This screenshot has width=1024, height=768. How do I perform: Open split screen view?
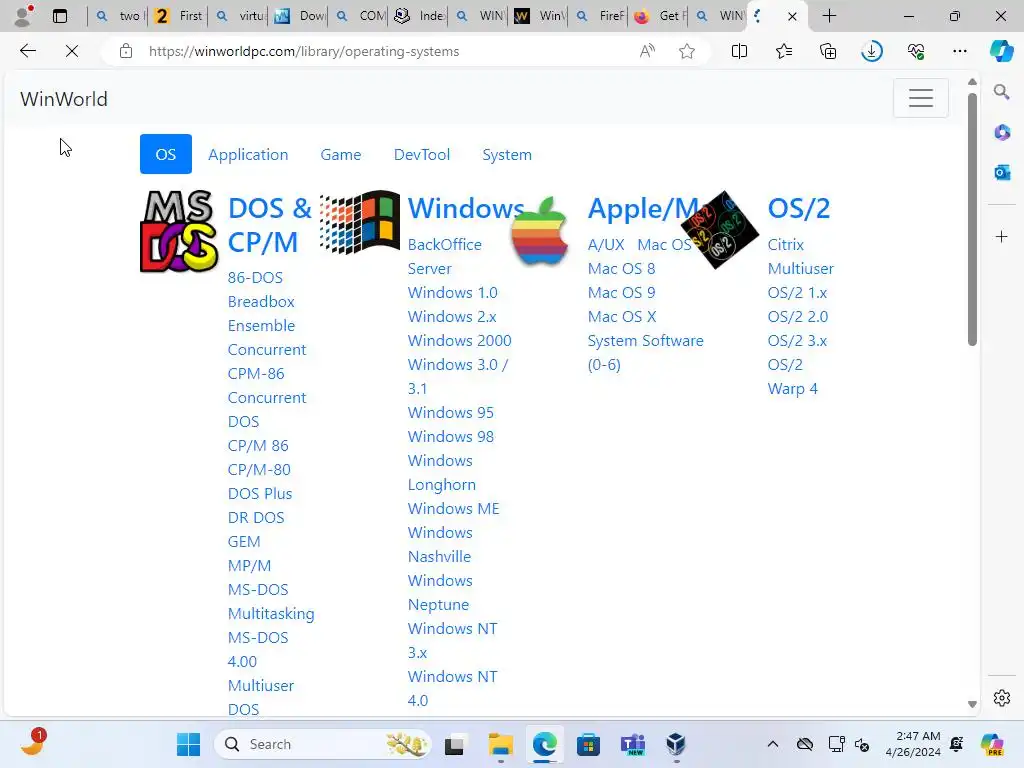pyautogui.click(x=739, y=51)
